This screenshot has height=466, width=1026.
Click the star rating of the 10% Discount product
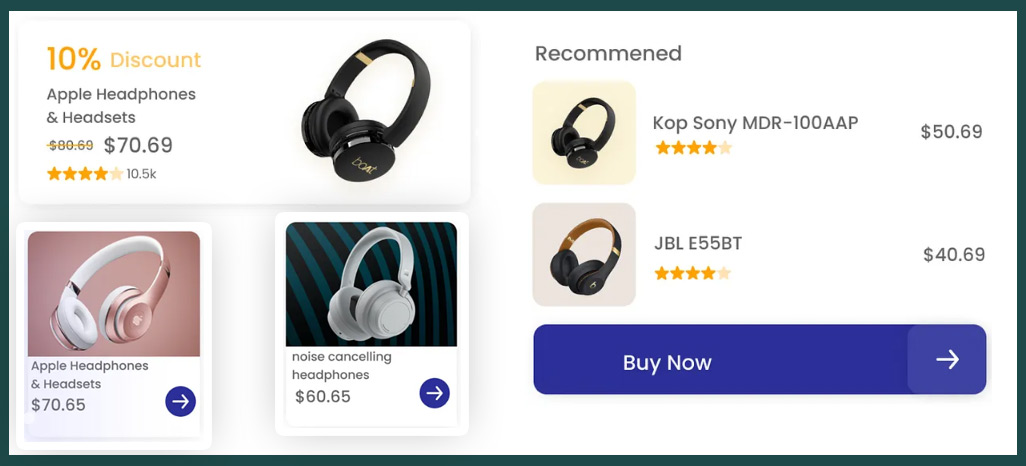(85, 174)
